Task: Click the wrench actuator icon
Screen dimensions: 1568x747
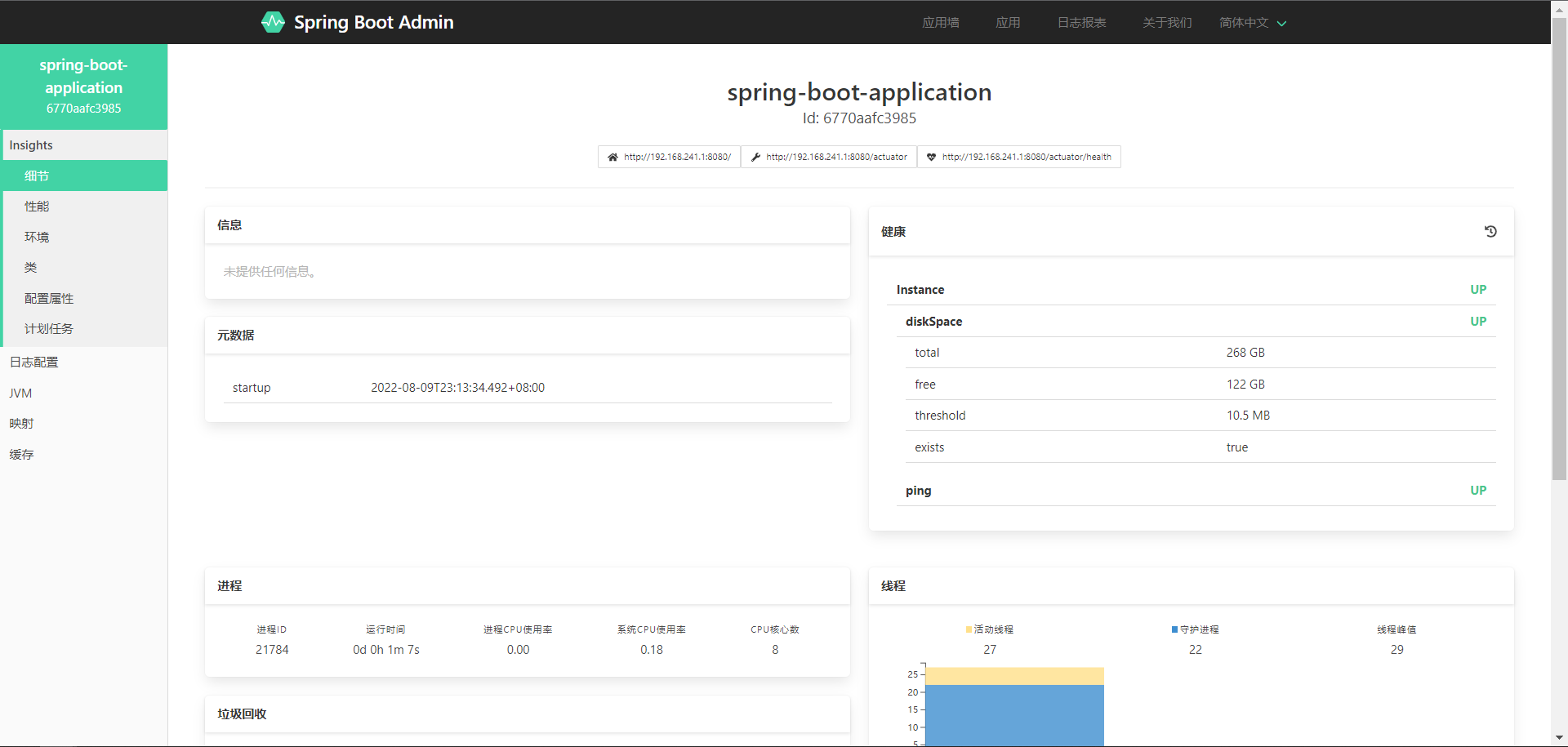Action: pos(755,157)
